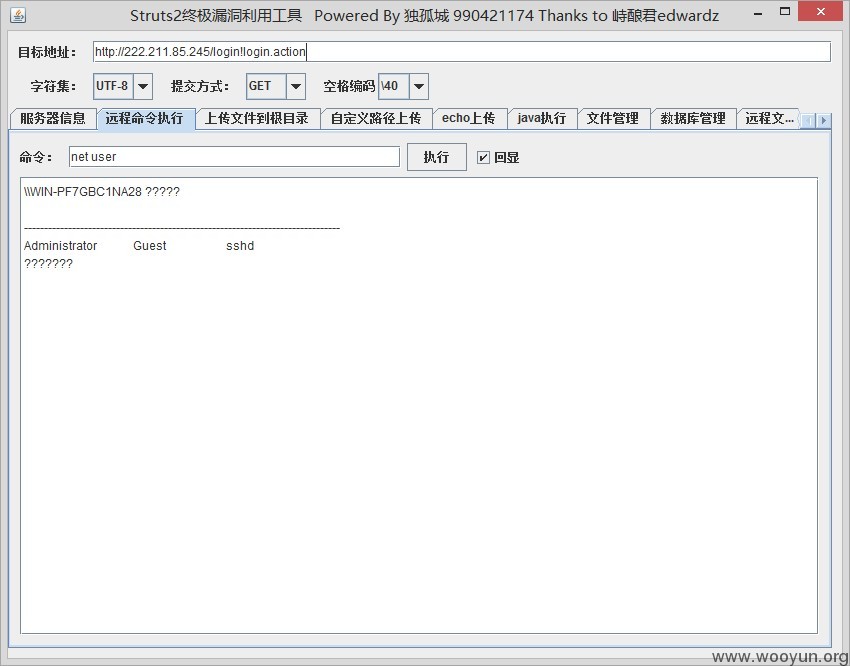Click the Guest user in output
The image size is (850, 666).
(x=150, y=246)
